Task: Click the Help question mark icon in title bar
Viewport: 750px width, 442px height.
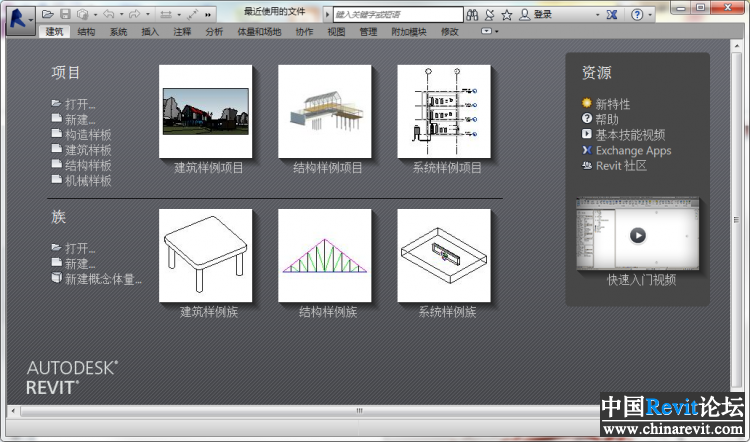Action: point(637,15)
